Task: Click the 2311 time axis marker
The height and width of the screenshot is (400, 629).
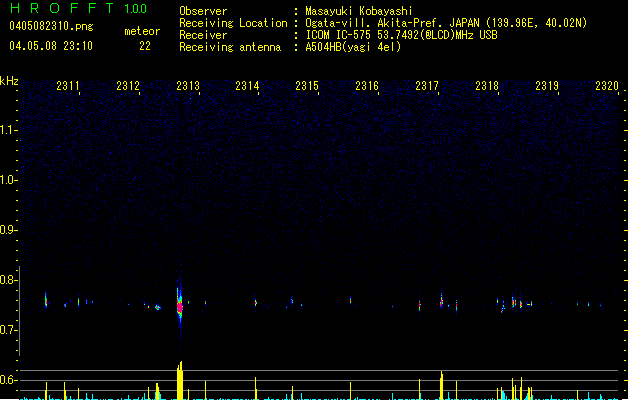Action: pos(68,86)
